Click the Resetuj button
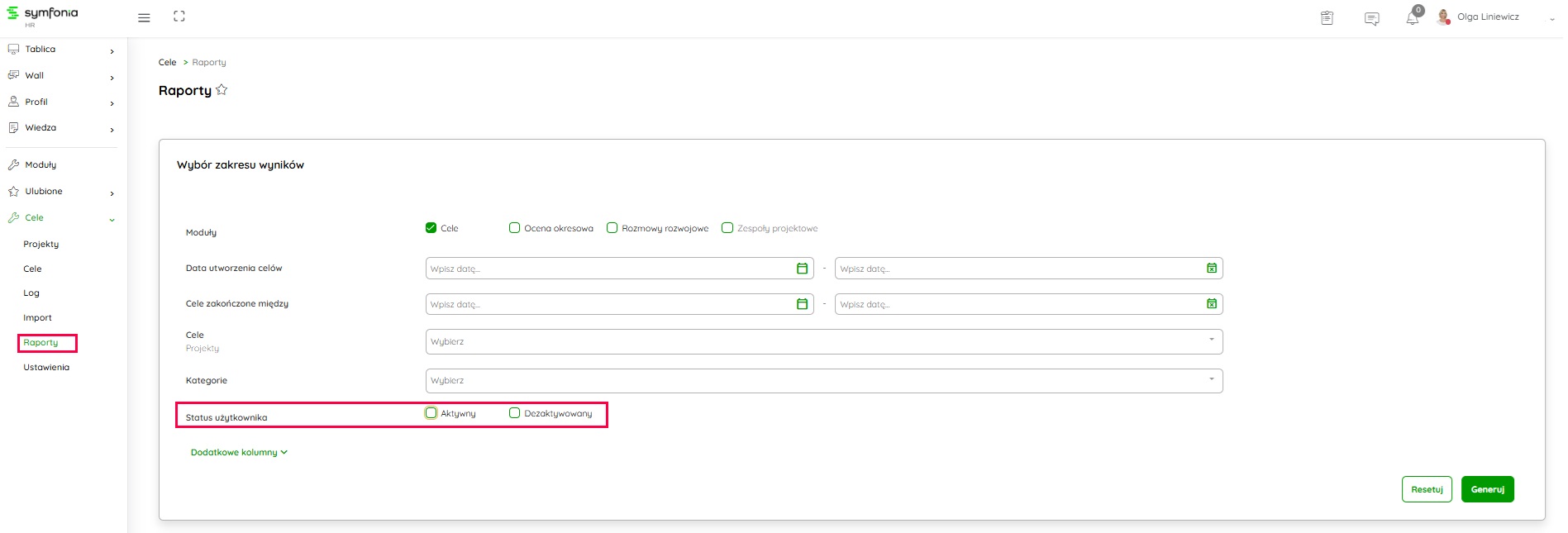This screenshot has width=1568, height=533. pyautogui.click(x=1426, y=489)
